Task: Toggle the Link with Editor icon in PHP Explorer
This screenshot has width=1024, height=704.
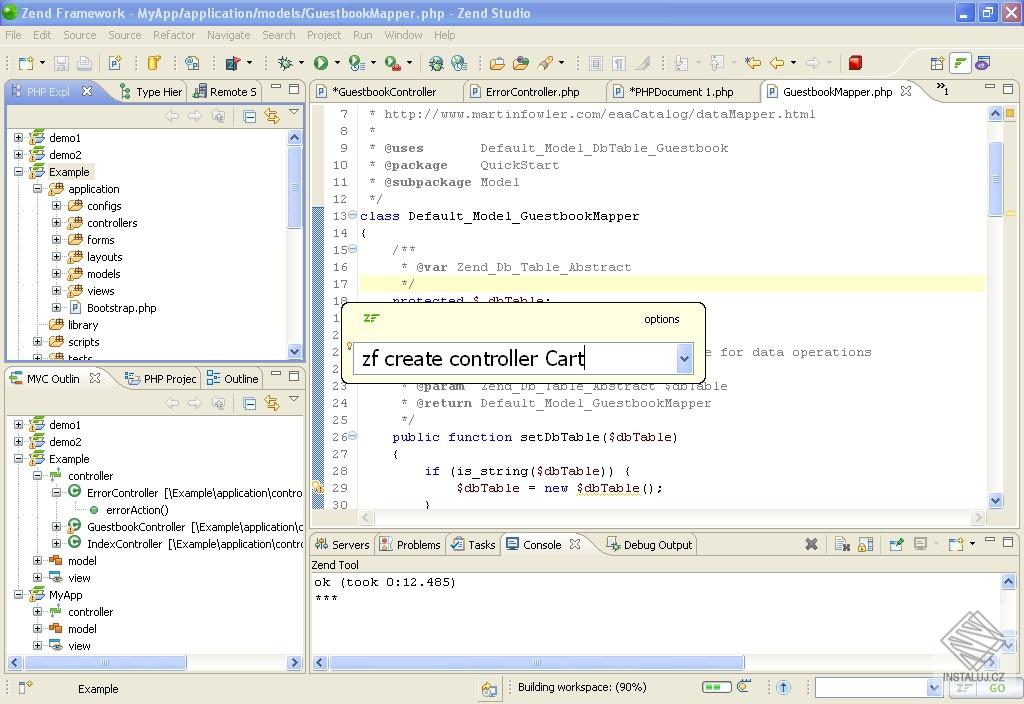Action: [x=272, y=115]
